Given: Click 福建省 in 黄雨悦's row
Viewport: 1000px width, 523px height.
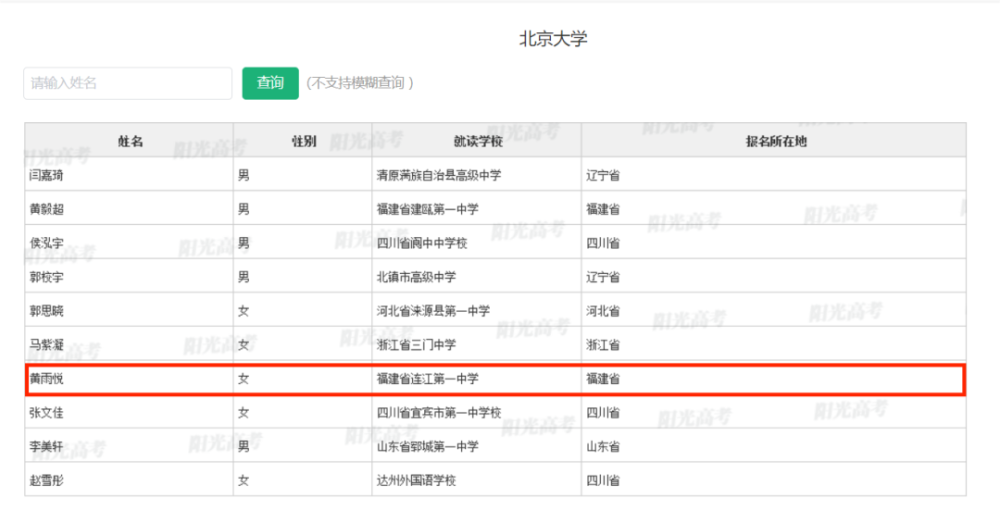Looking at the screenshot, I should point(603,379).
